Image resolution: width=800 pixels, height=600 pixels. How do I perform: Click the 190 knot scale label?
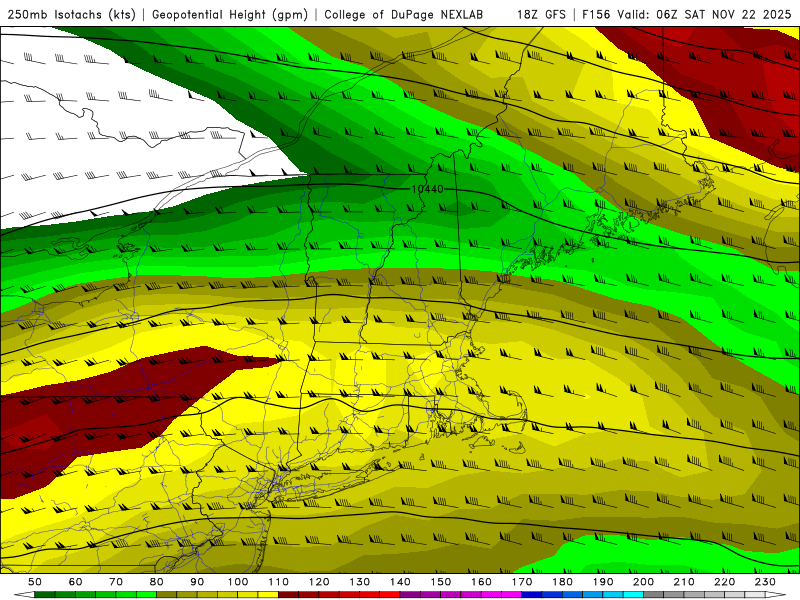(604, 582)
